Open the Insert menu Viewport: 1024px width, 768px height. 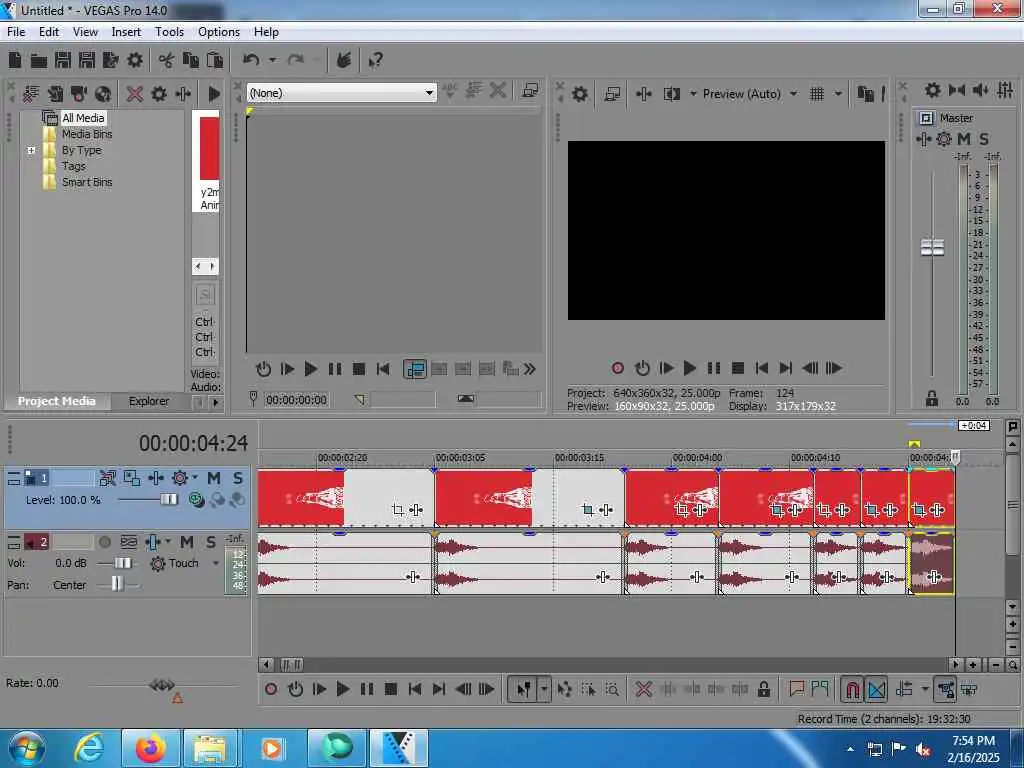(x=126, y=32)
